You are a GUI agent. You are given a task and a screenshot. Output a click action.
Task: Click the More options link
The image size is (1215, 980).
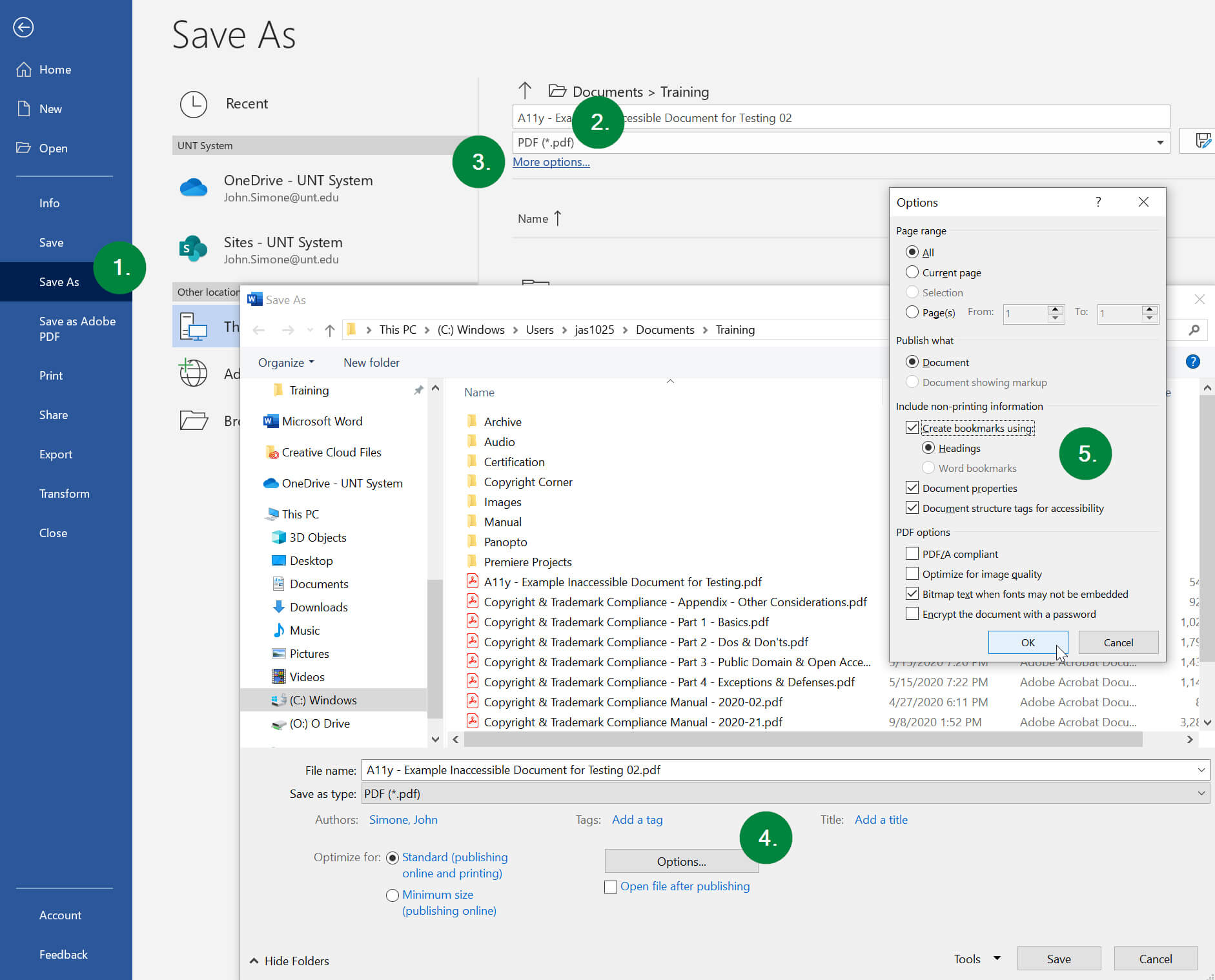(551, 162)
